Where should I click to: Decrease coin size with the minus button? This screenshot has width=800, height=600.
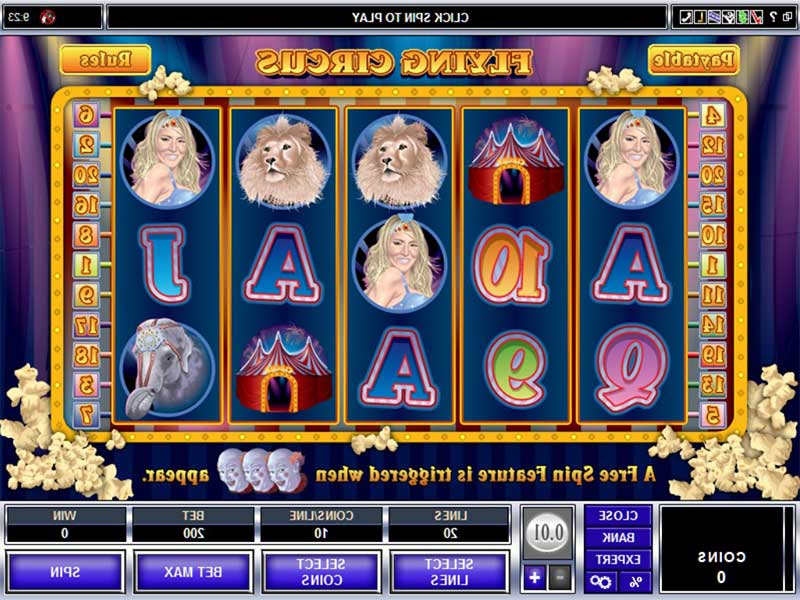(559, 578)
